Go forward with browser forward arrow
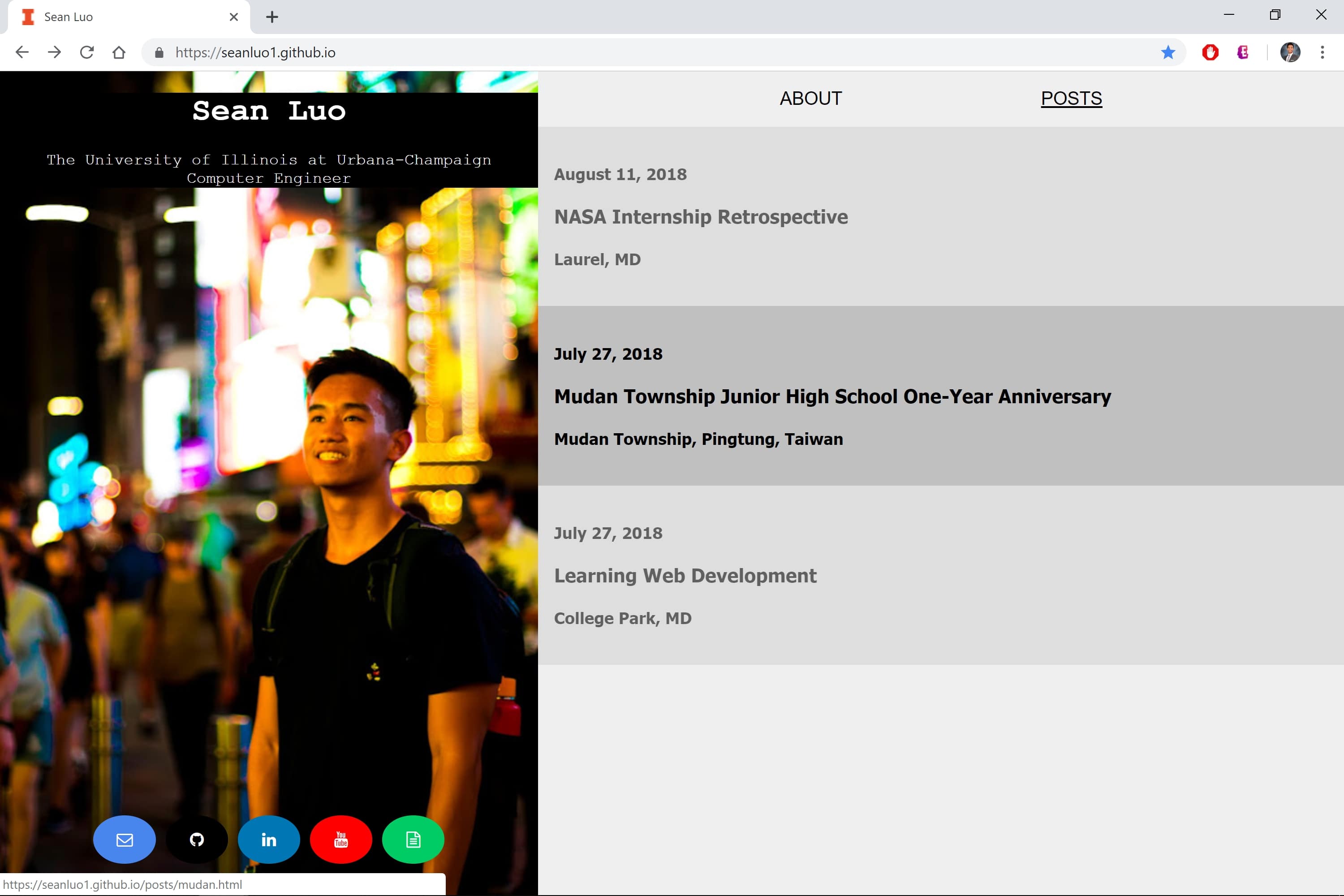 click(54, 52)
